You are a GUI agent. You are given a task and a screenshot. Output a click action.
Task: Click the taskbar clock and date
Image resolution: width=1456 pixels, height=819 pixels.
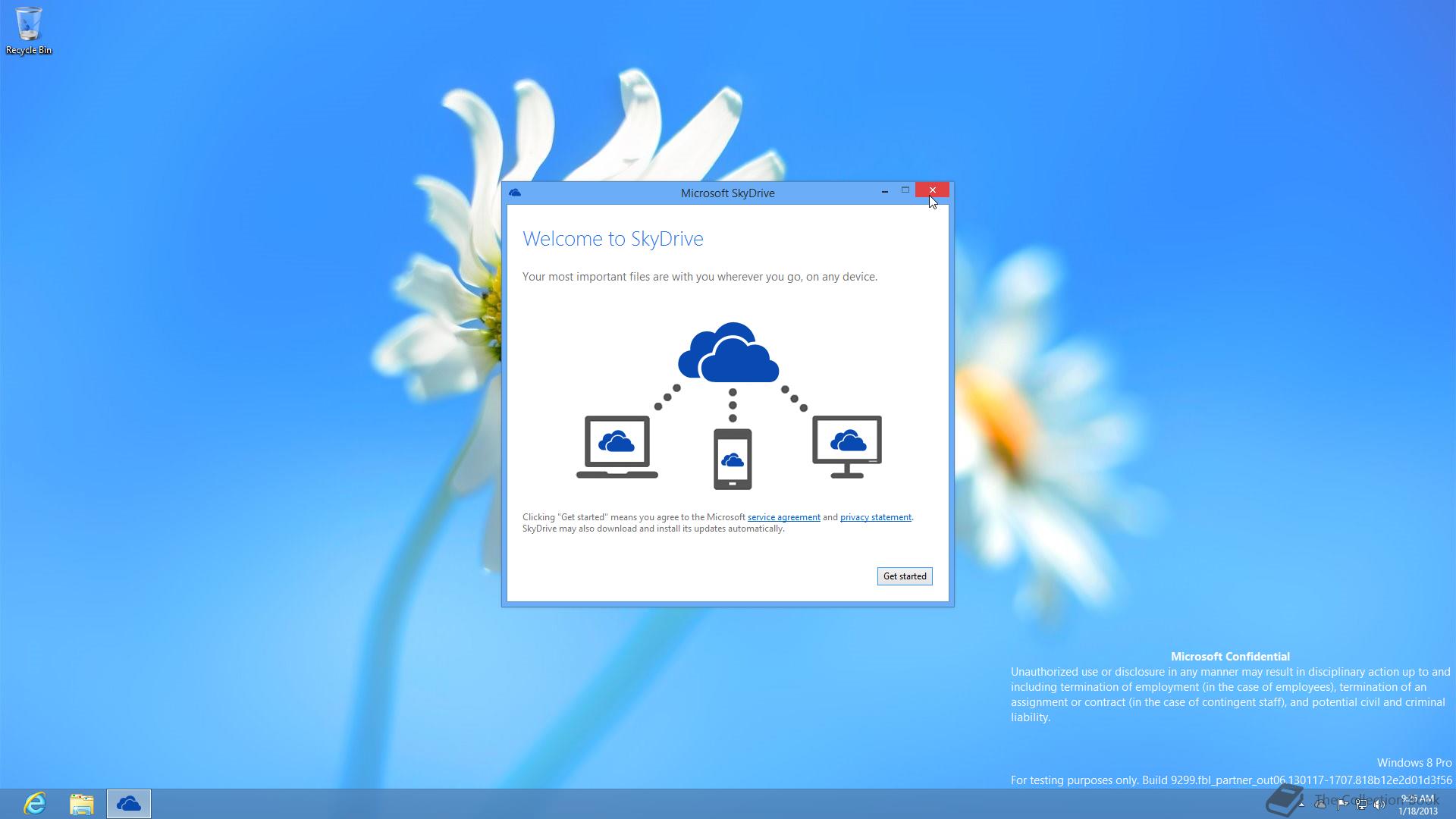click(1418, 805)
